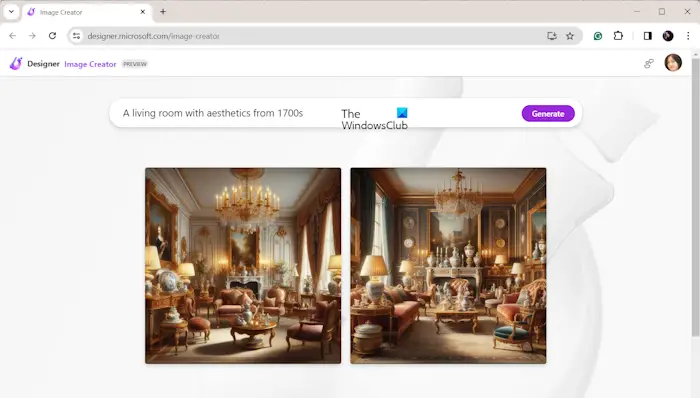Open a new browser tab
700x398 pixels.
(163, 12)
